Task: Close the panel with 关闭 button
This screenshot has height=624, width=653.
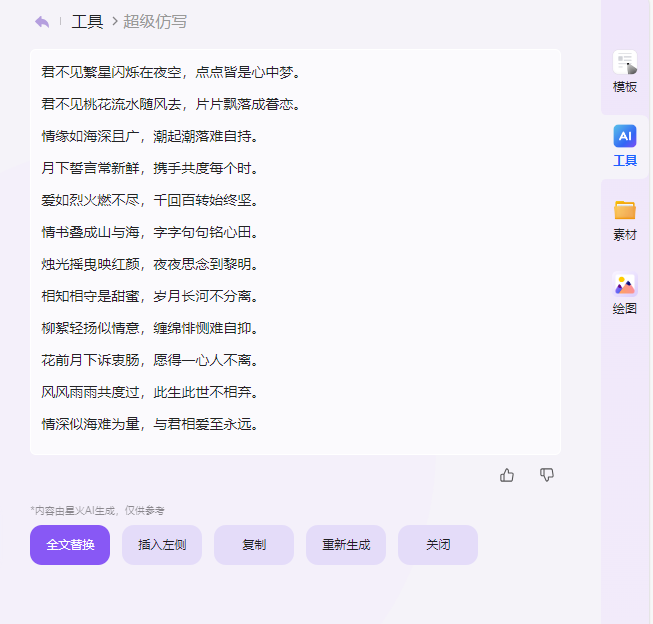Action: click(438, 545)
